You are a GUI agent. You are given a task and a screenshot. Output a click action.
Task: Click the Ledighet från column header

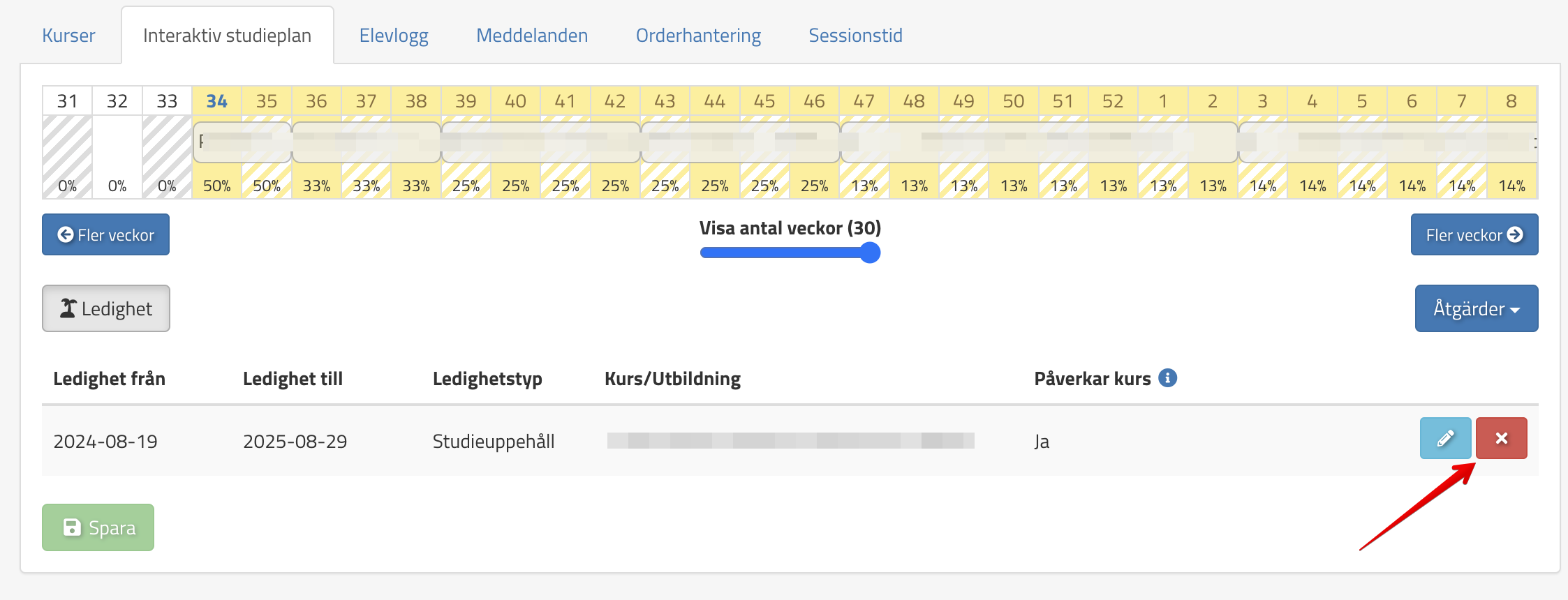(110, 379)
